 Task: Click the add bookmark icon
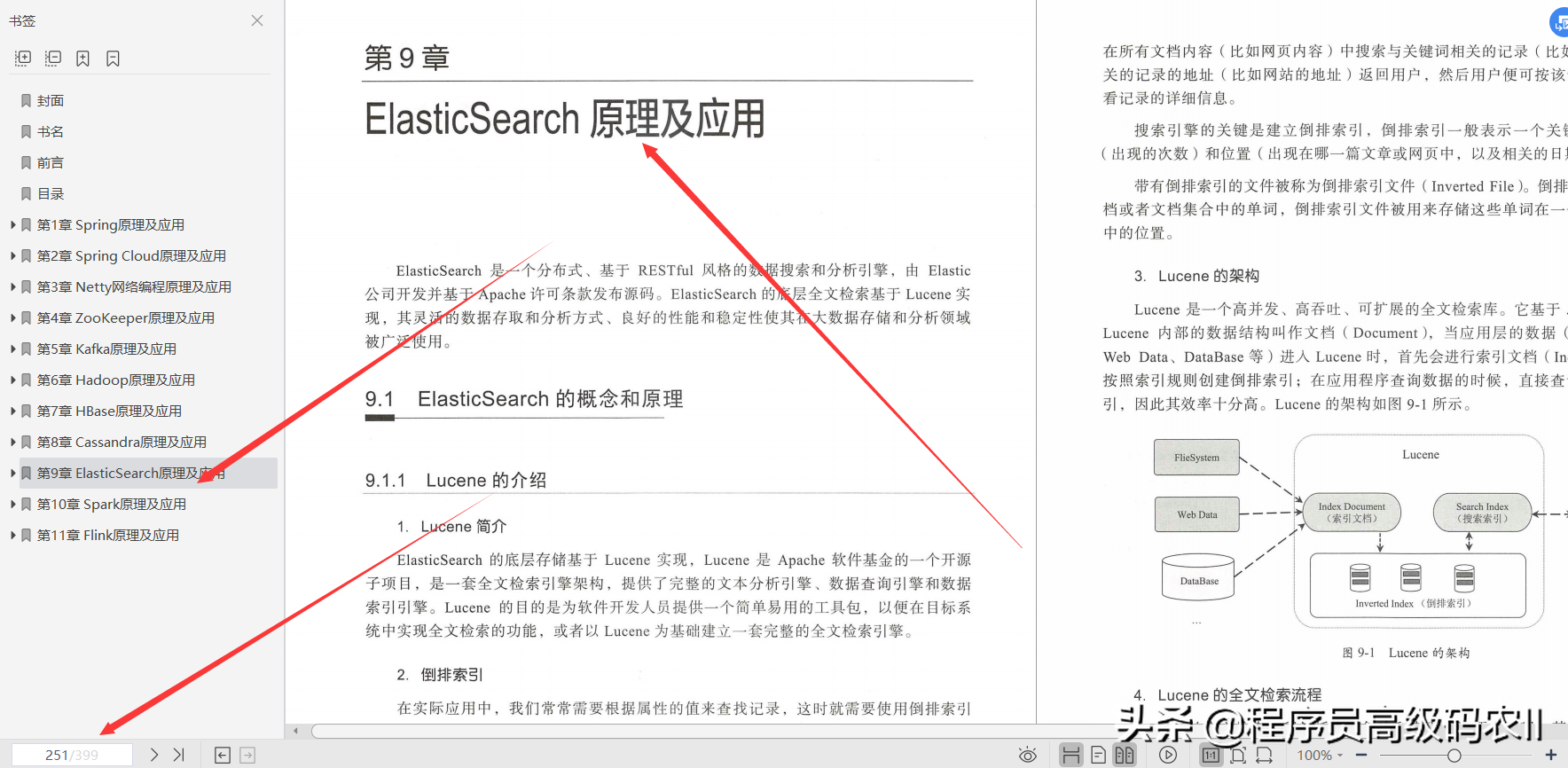coord(82,59)
